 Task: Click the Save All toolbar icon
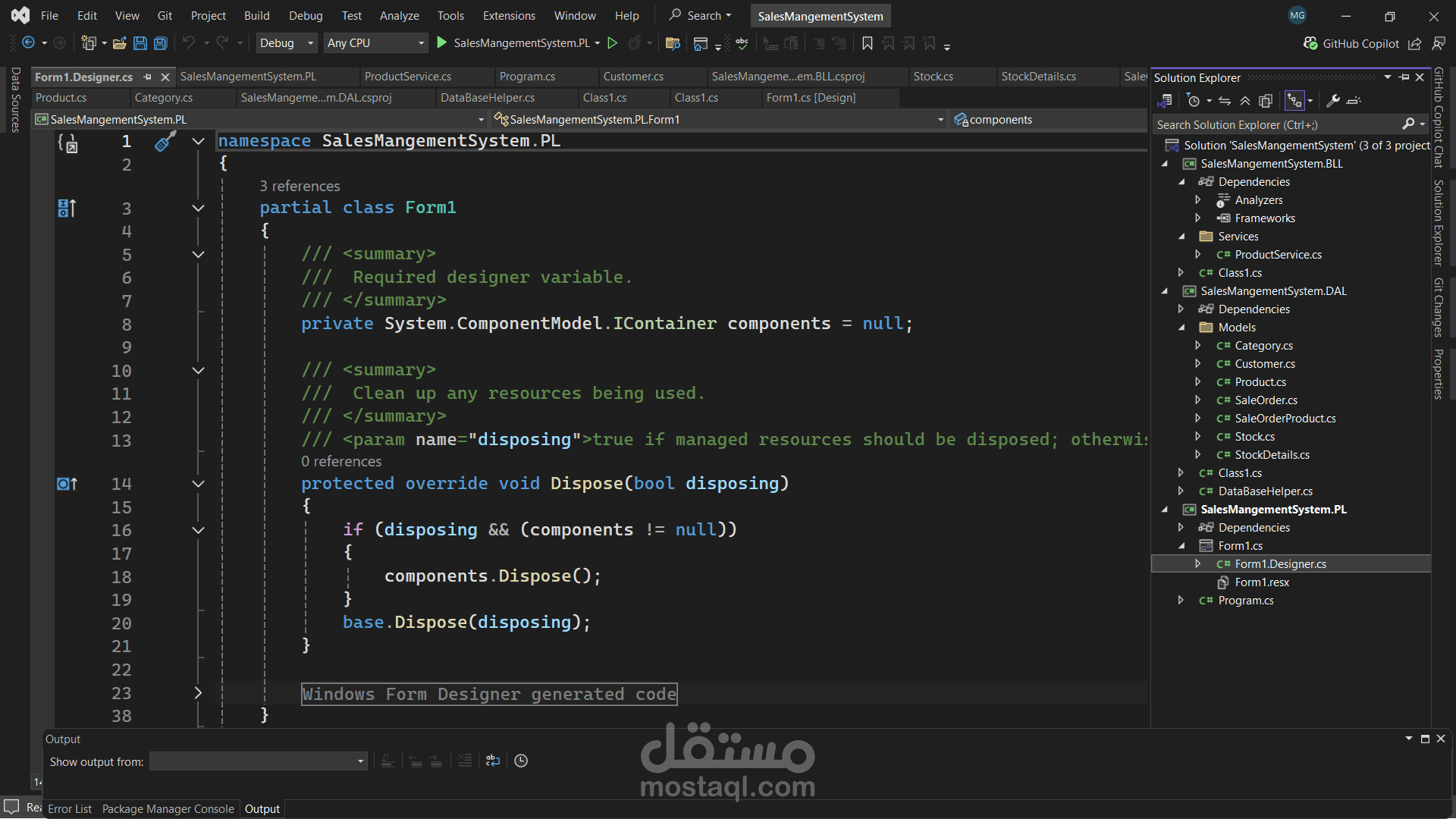pos(161,43)
